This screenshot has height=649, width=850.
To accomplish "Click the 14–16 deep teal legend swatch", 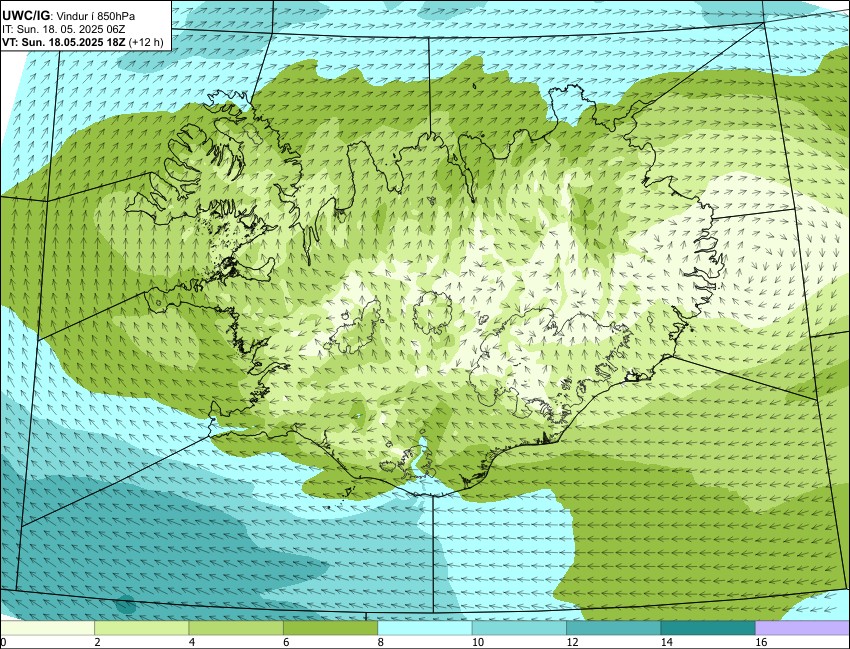I will [x=707, y=628].
